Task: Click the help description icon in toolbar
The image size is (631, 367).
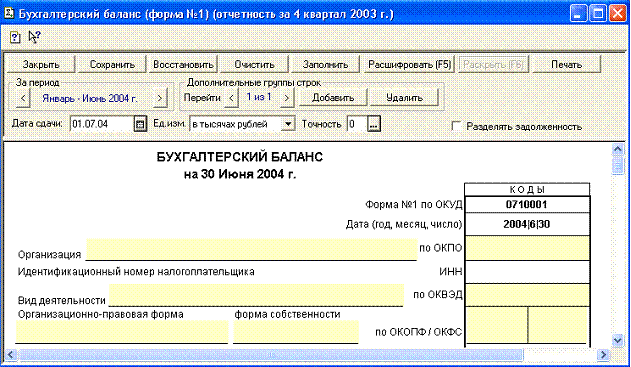Action: point(15,38)
